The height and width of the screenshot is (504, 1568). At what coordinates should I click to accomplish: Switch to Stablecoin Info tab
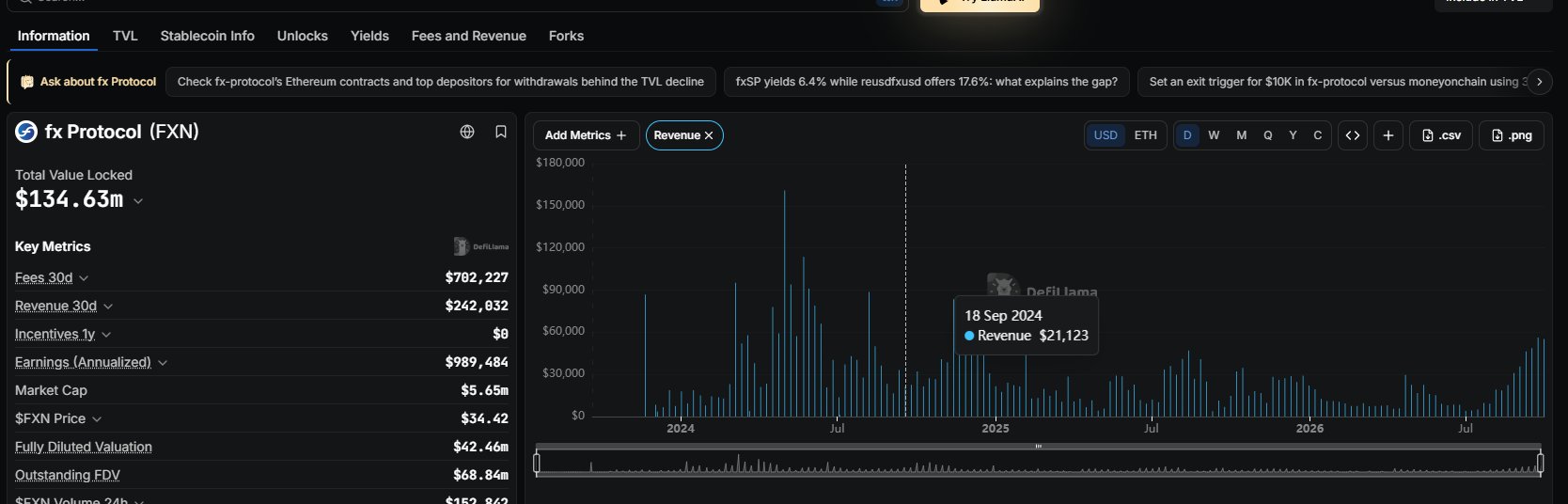click(207, 36)
